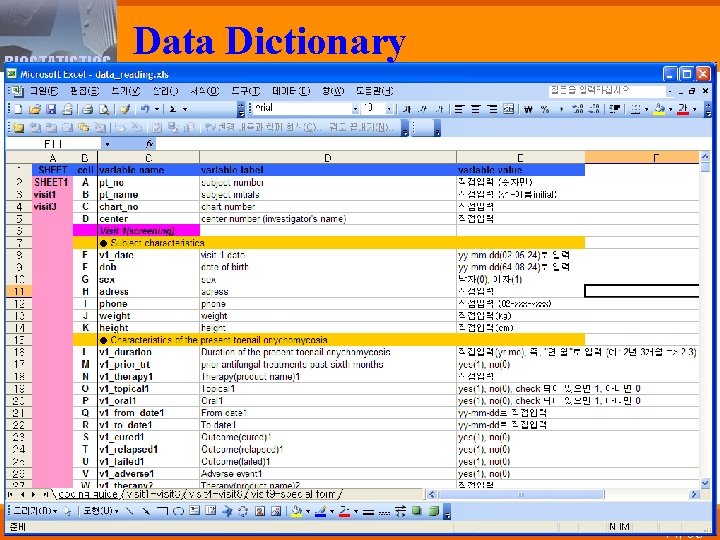Click the Line tool in Drawing toolbar
This screenshot has height=540, width=720.
129,511
